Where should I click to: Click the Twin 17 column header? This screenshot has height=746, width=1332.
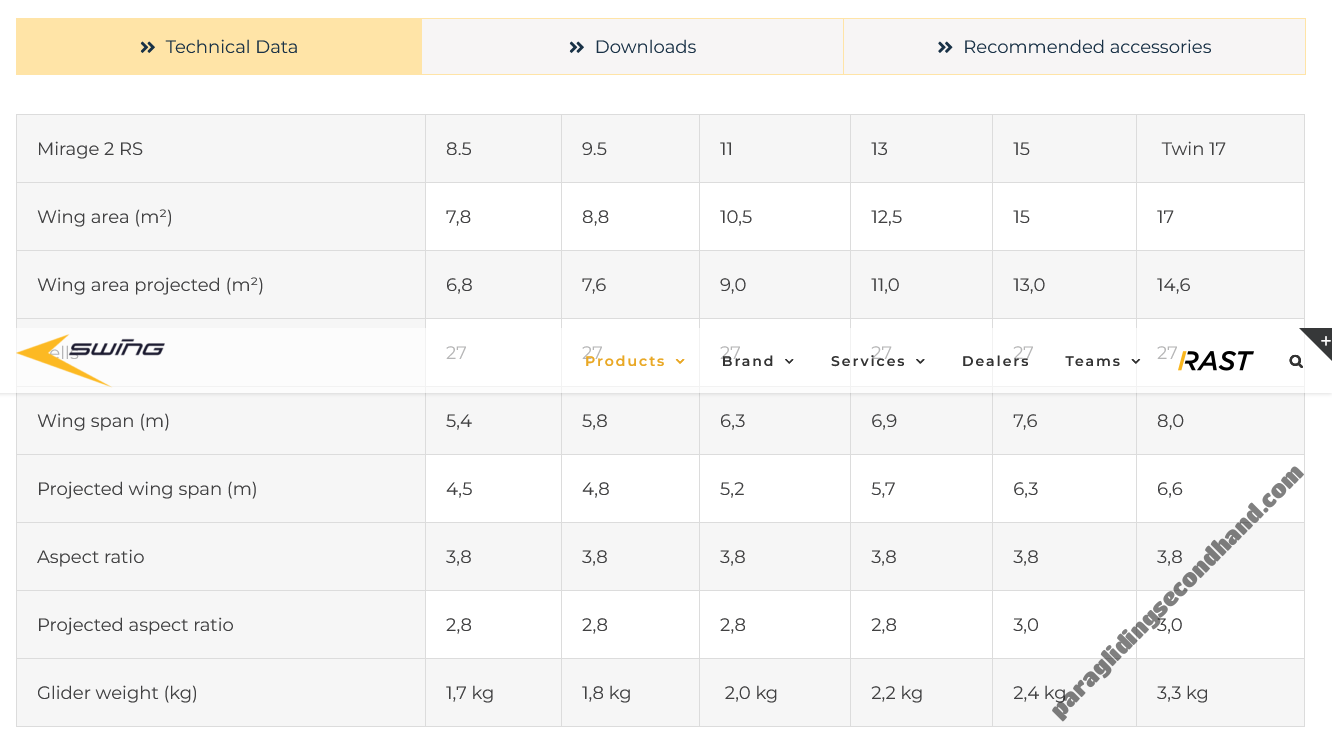click(1193, 149)
